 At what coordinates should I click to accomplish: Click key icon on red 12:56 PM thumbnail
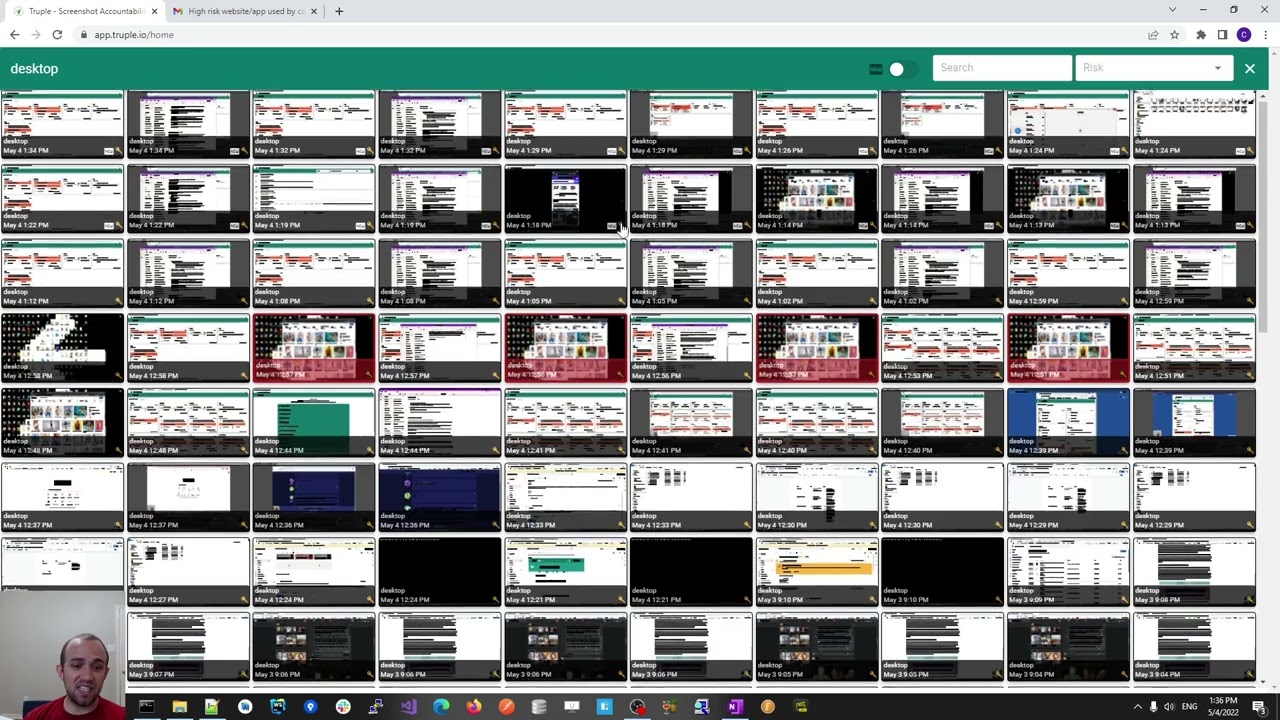620,376
